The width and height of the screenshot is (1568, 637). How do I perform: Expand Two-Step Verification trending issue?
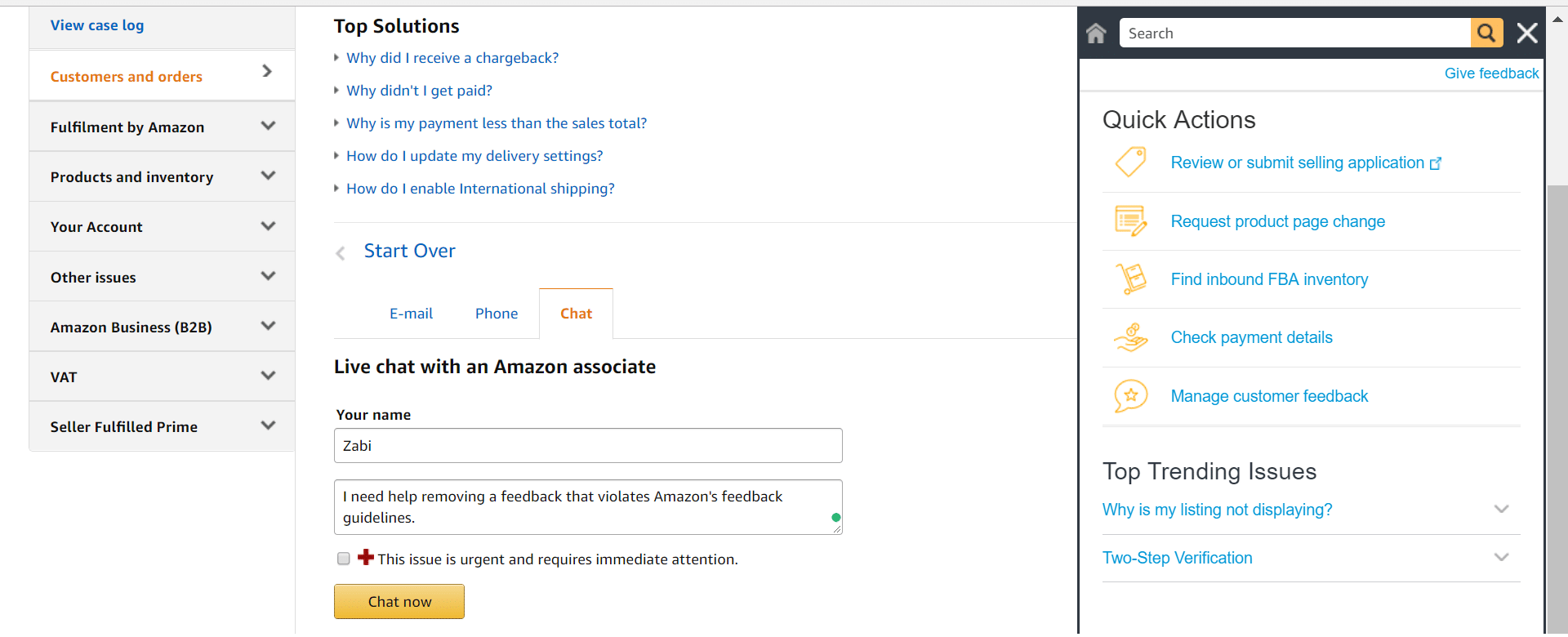click(1501, 557)
